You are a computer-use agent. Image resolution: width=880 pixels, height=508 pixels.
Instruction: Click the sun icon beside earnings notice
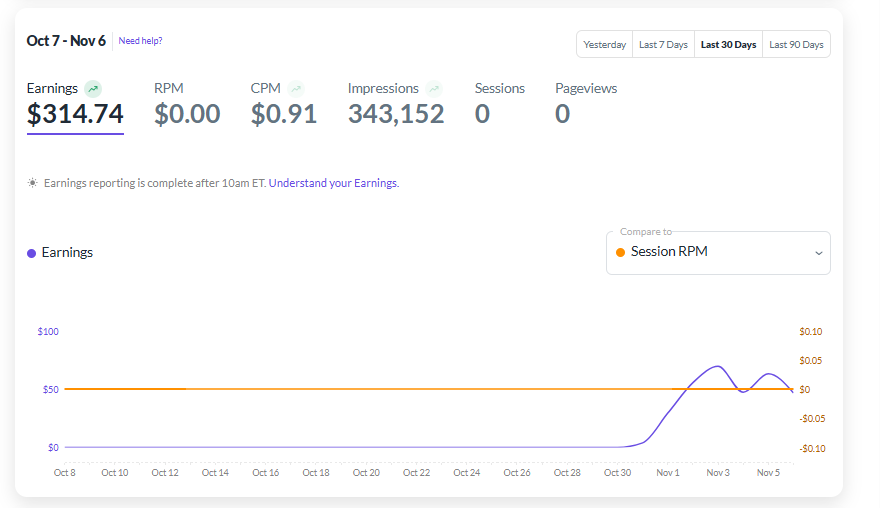(x=33, y=184)
